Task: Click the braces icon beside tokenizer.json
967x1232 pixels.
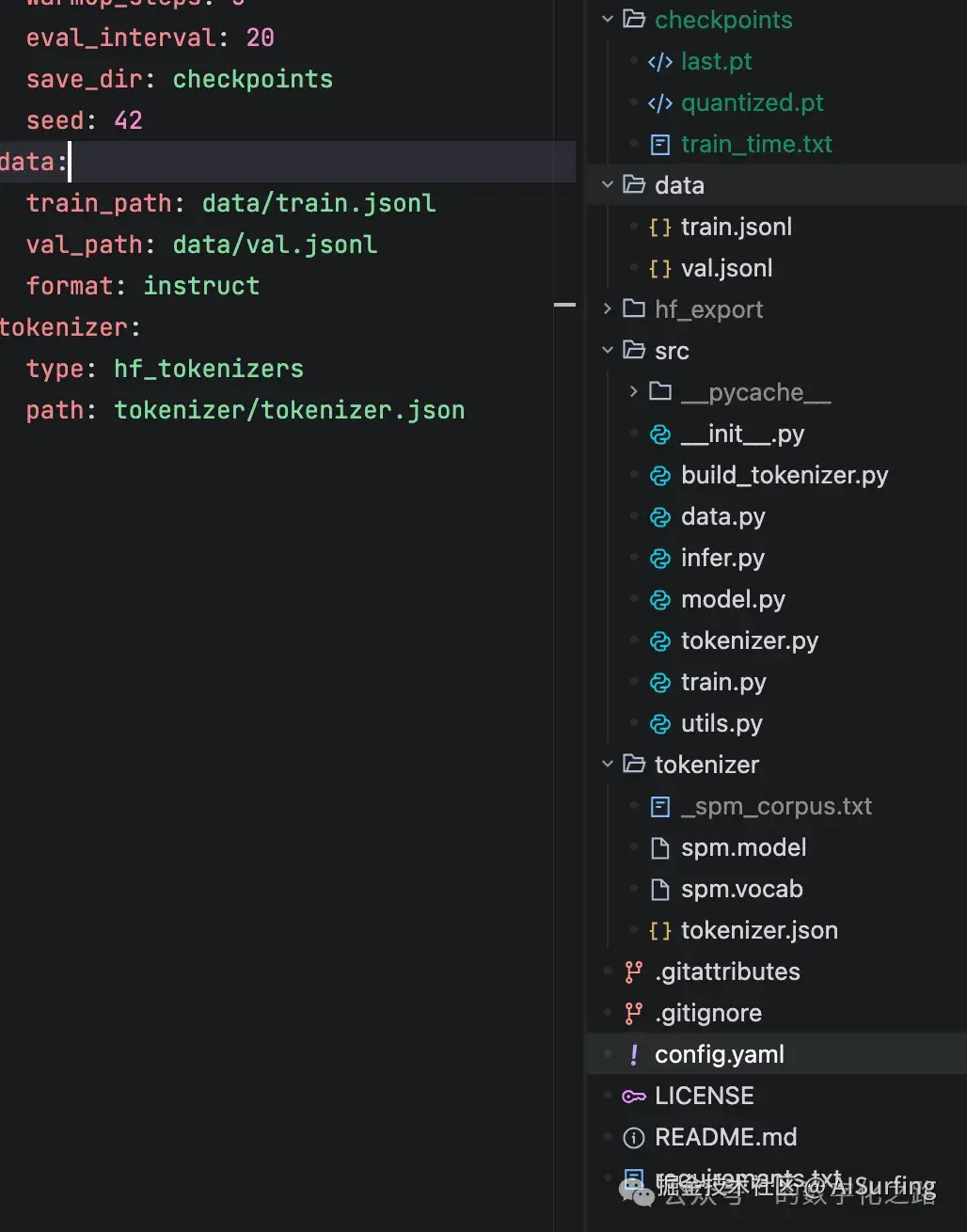Action: click(660, 930)
